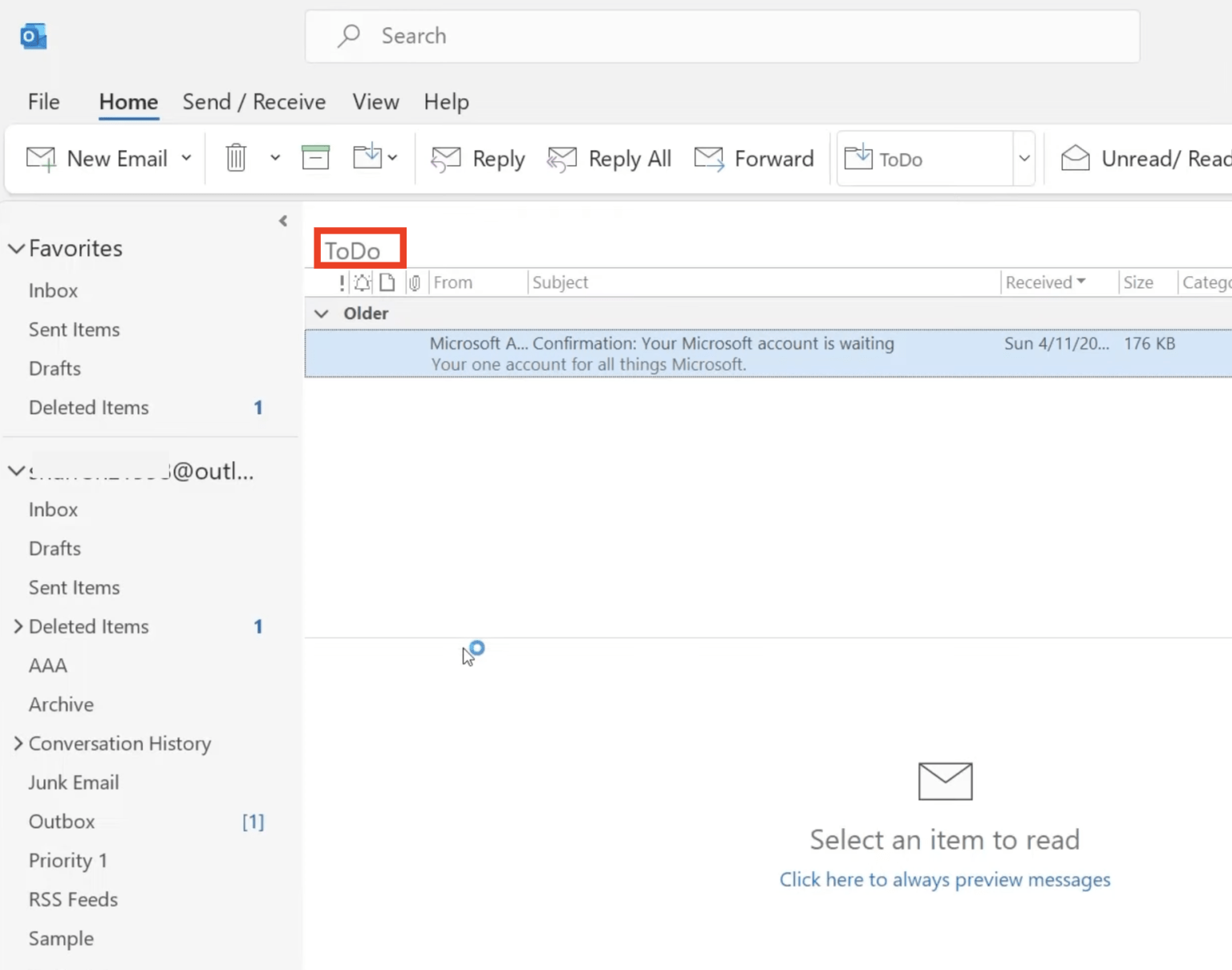Mark message Unread/Read with envelope icon
Viewport: 1232px width, 970px height.
[x=1076, y=158]
